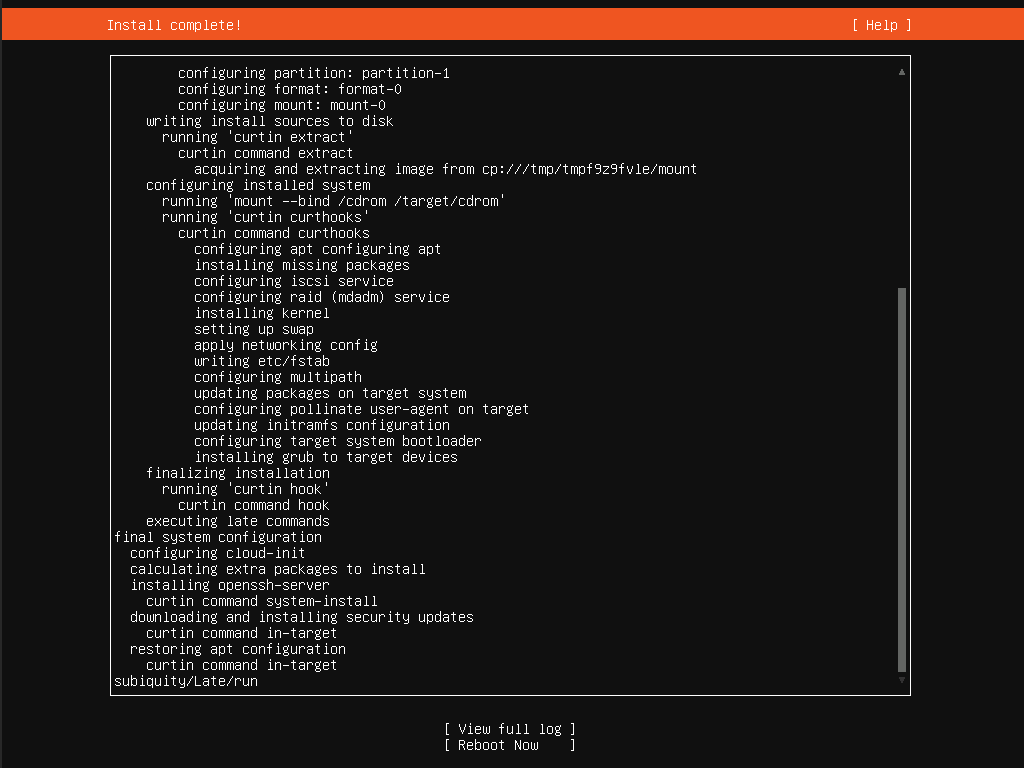The image size is (1024, 768).
Task: Open the Help menu
Action: pyautogui.click(x=882, y=25)
